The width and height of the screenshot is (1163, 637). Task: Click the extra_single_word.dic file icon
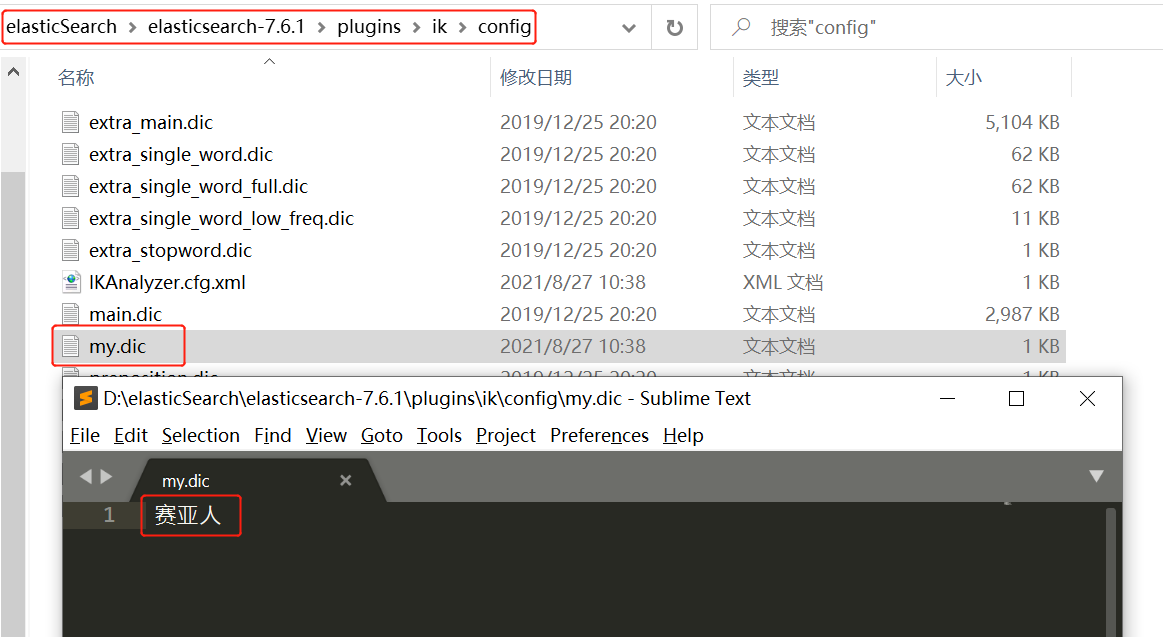(70, 154)
